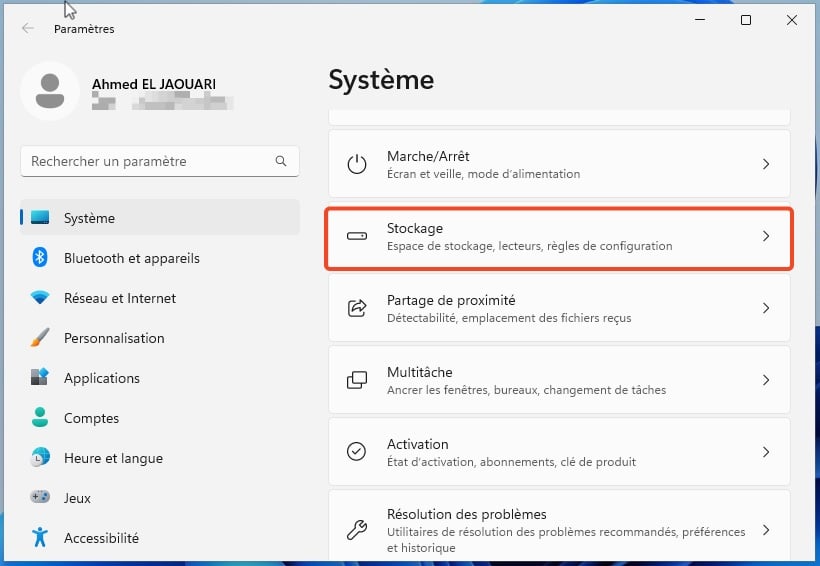Click the user profile avatar picture
The height and width of the screenshot is (566, 820).
pyautogui.click(x=50, y=91)
